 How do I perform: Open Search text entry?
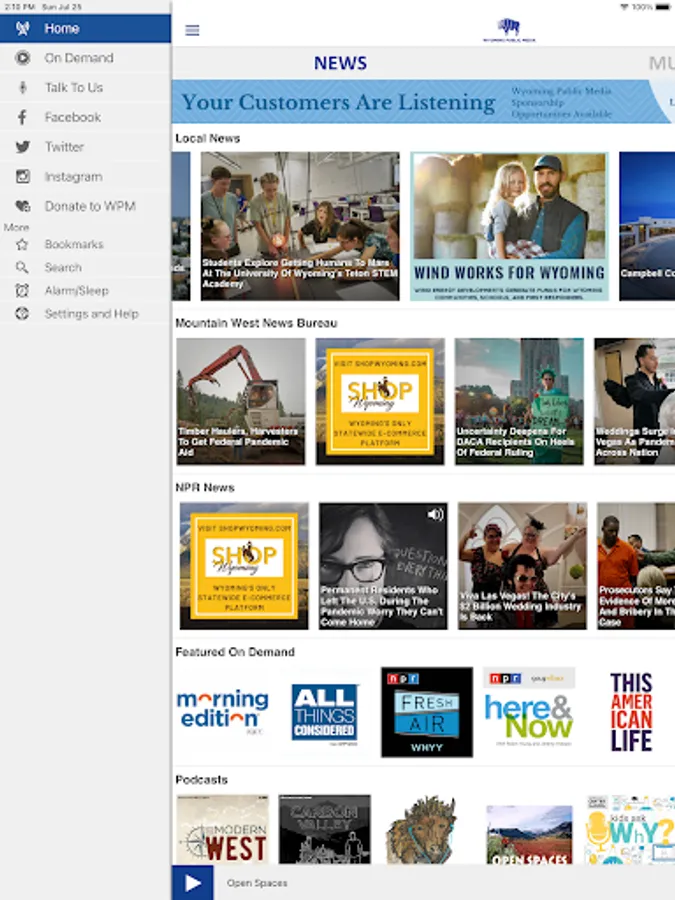63,267
